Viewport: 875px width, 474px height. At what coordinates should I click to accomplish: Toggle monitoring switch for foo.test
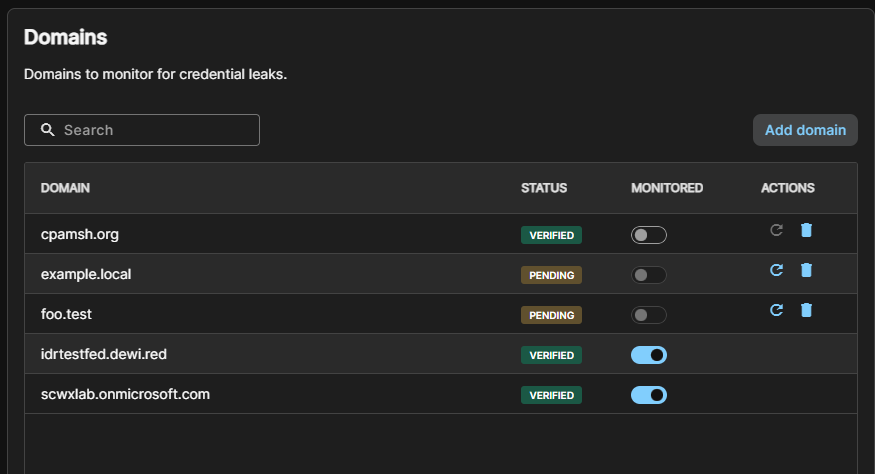(x=648, y=315)
